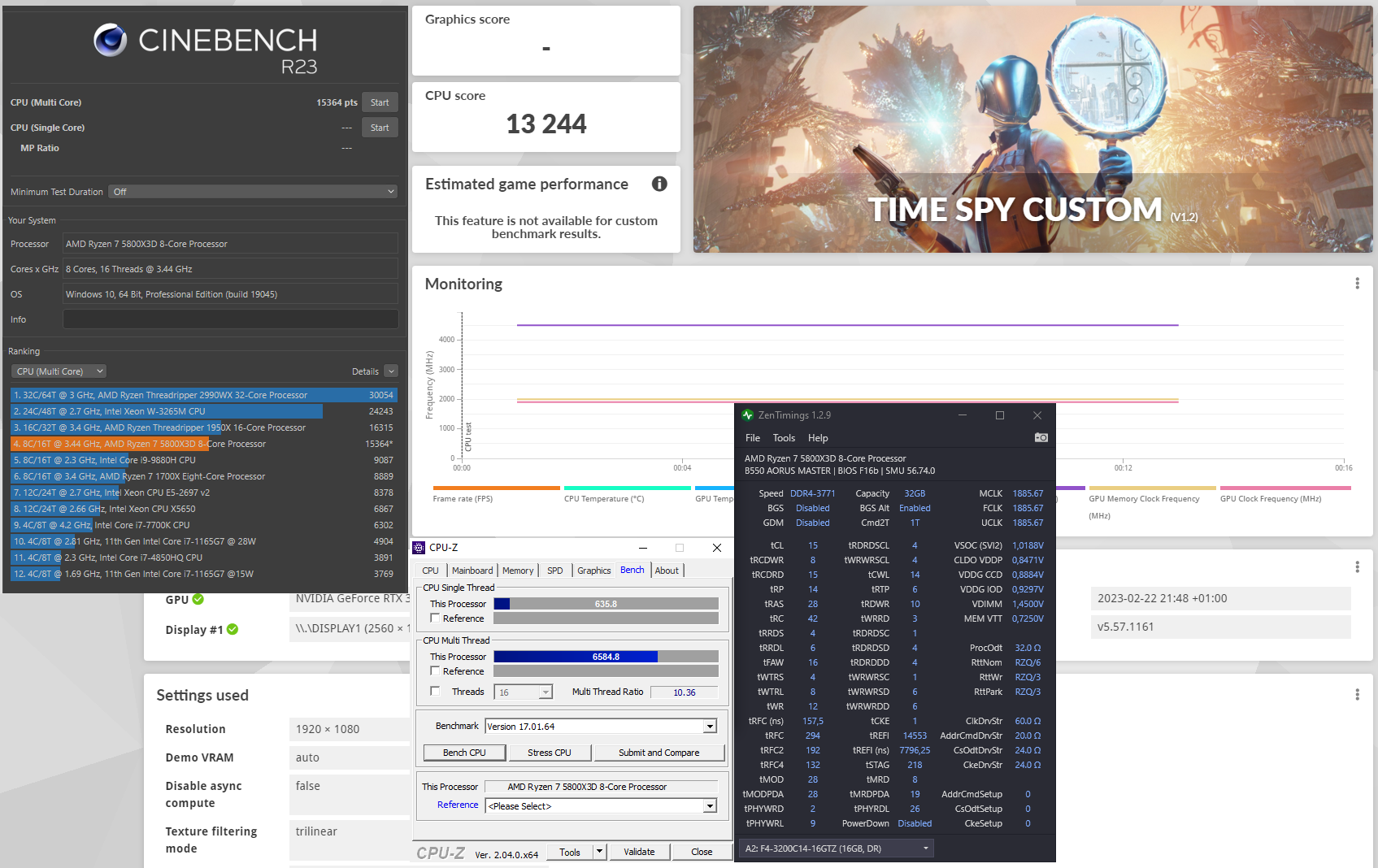
Task: Tick the Threads checkbox in CPU-Z
Action: (x=435, y=692)
